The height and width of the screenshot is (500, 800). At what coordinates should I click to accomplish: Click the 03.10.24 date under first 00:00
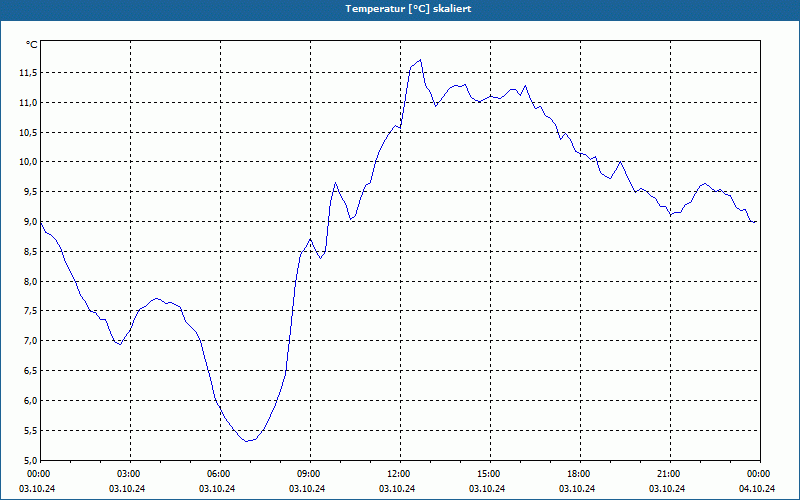pyautogui.click(x=37, y=489)
